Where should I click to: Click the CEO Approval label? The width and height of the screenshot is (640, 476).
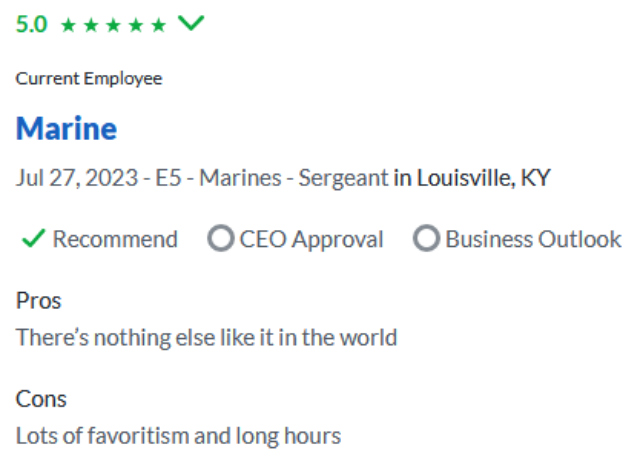311,239
